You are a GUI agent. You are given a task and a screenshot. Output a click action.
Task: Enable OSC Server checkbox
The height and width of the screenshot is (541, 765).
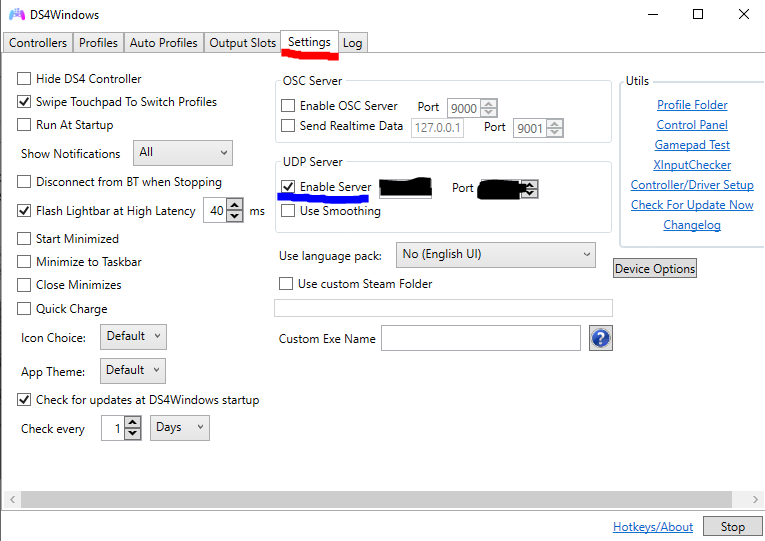tap(288, 105)
